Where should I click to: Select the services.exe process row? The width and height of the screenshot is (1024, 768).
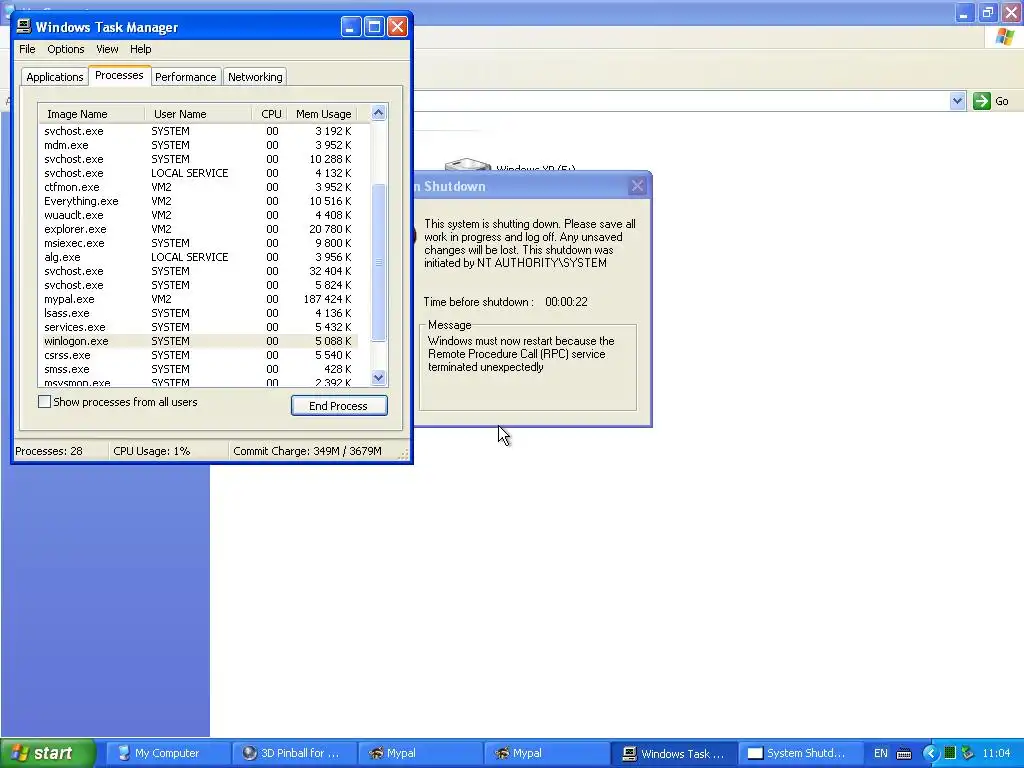tap(199, 327)
